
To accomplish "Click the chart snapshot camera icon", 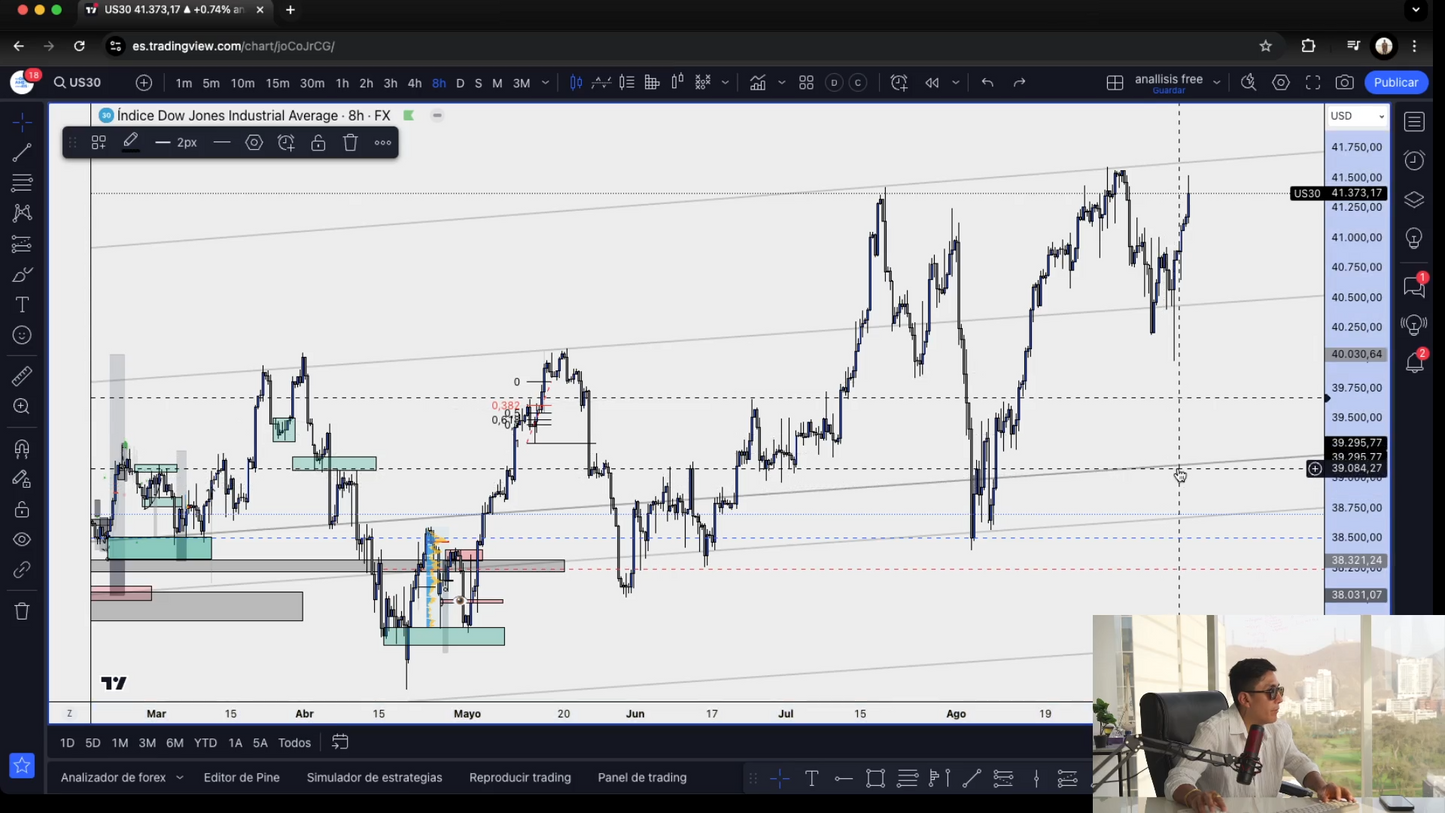I will coord(1345,83).
